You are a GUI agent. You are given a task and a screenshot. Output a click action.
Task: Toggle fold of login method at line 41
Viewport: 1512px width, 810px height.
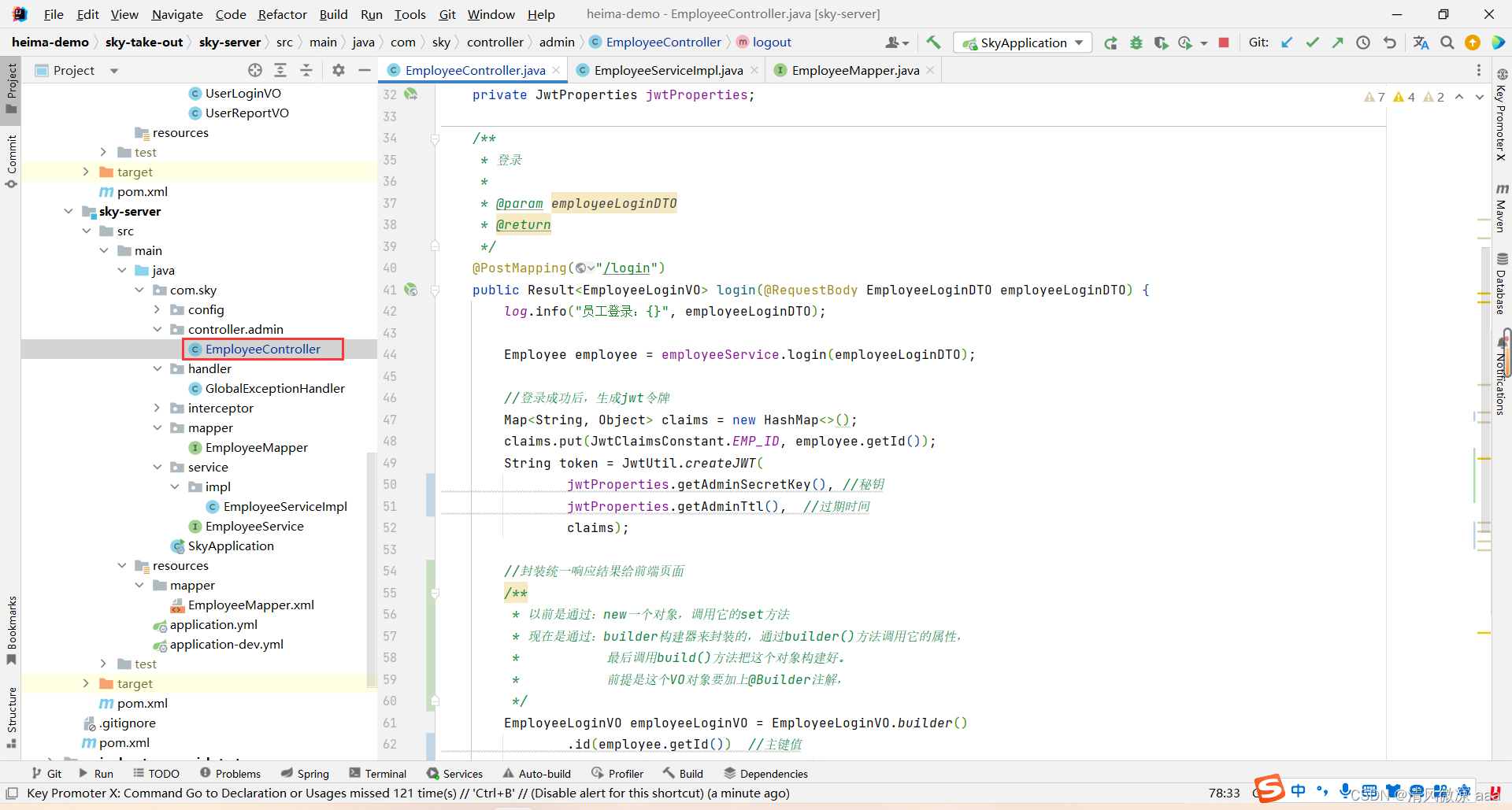pos(435,290)
